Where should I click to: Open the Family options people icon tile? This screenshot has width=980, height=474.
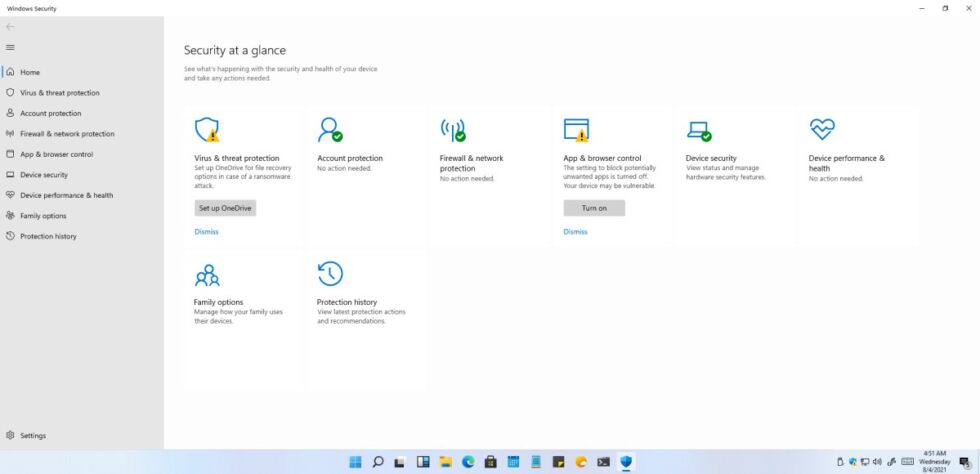pos(208,275)
